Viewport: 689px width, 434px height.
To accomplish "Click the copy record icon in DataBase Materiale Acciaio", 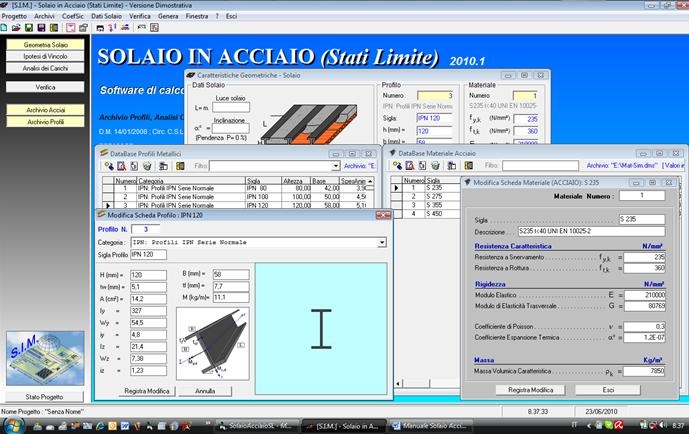I will 422,166.
